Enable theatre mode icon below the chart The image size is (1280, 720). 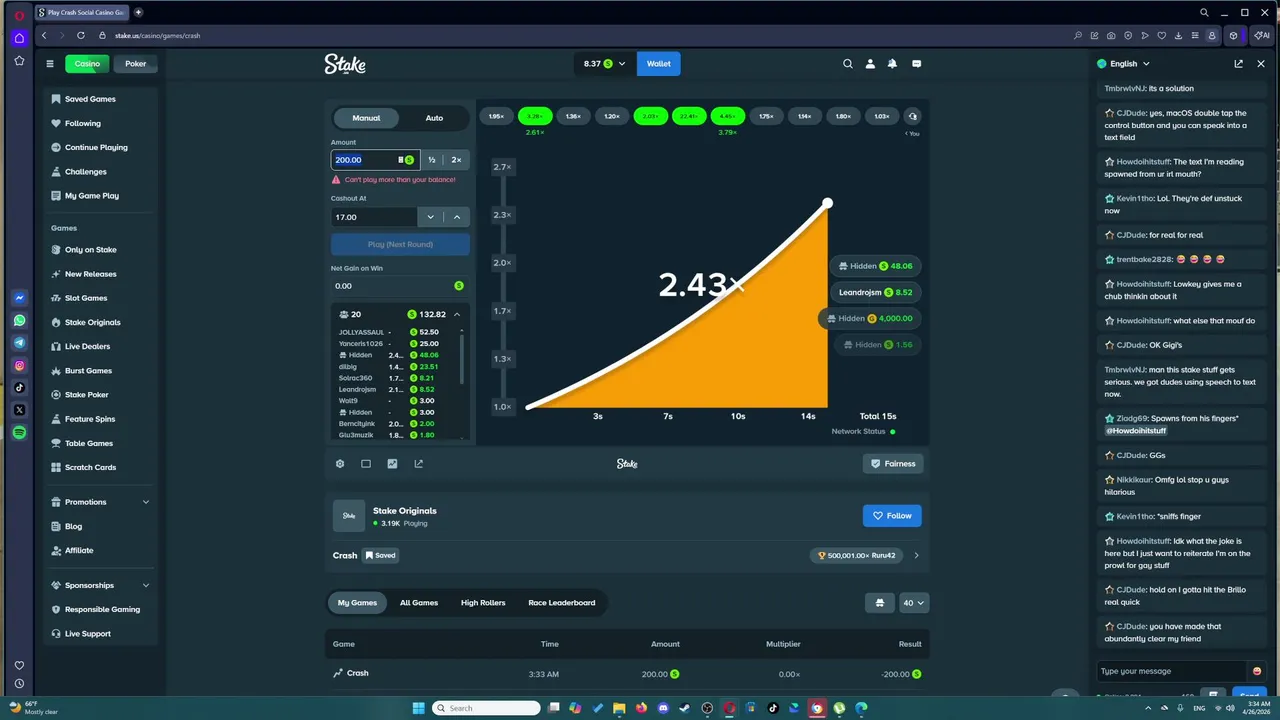[x=366, y=464]
